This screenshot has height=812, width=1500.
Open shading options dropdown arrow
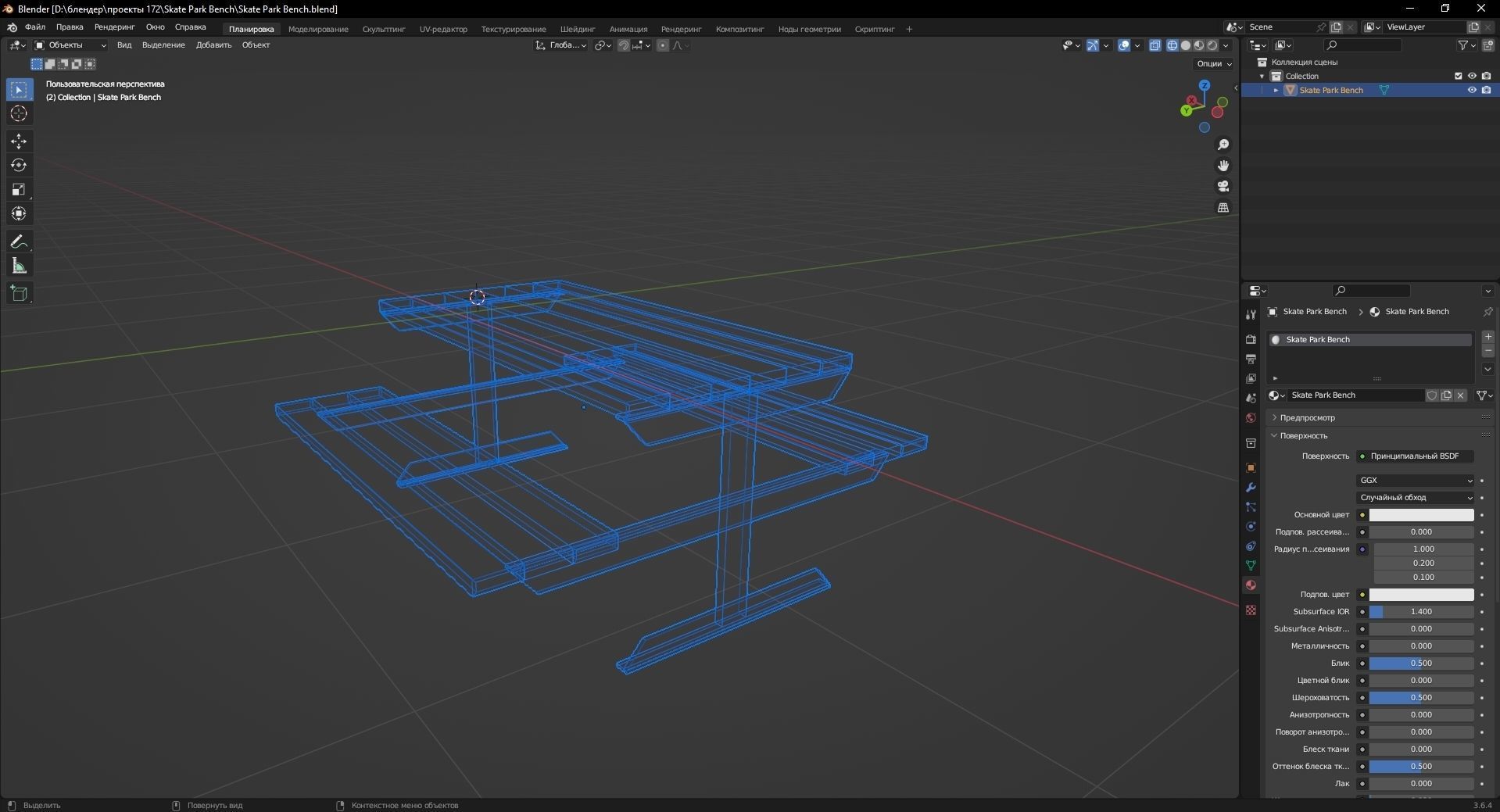click(1226, 45)
